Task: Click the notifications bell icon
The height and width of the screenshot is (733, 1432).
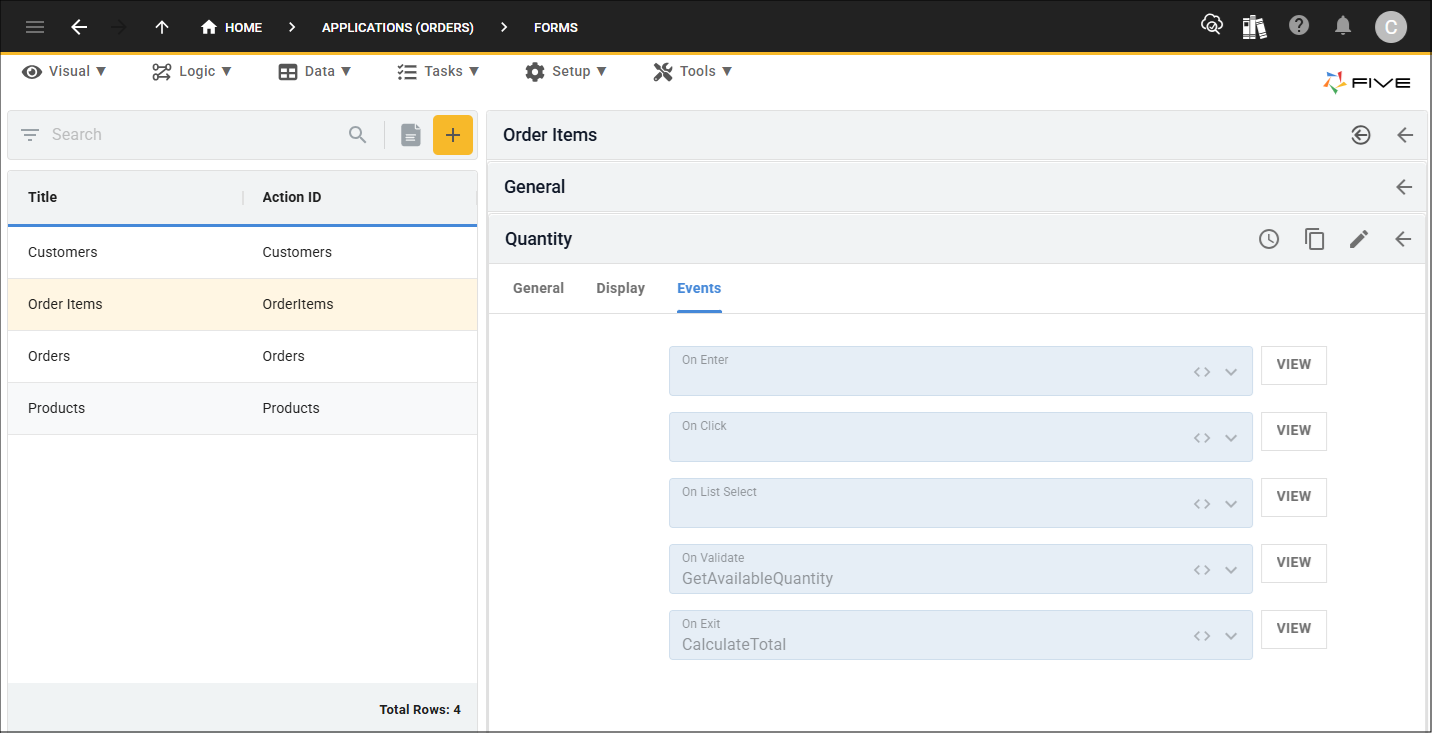Action: click(x=1343, y=26)
